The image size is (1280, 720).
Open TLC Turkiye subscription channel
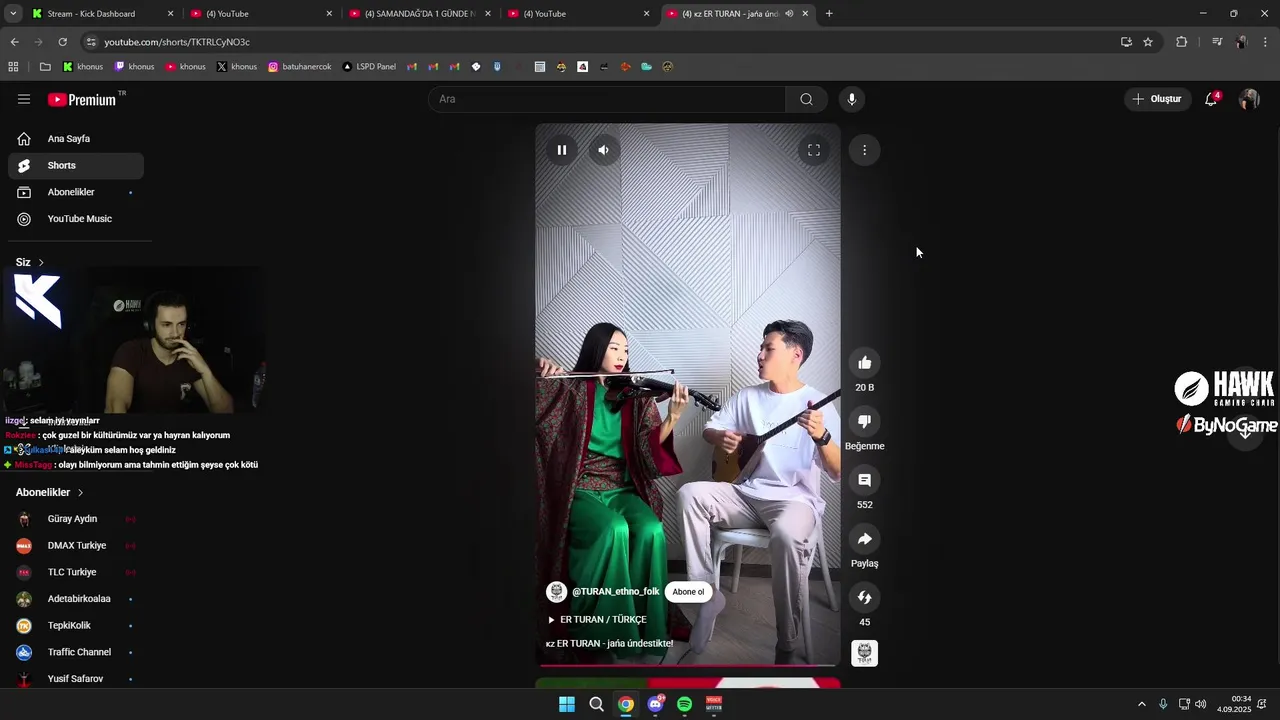(x=76, y=572)
